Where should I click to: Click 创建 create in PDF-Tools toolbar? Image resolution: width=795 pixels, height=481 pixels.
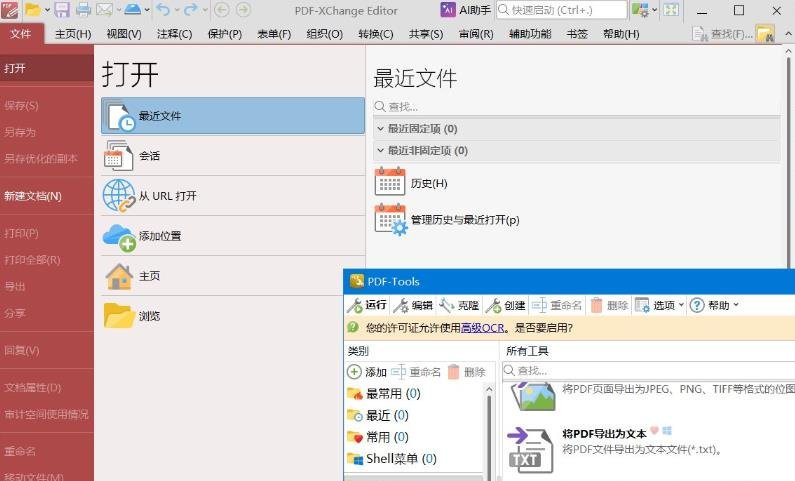[505, 305]
